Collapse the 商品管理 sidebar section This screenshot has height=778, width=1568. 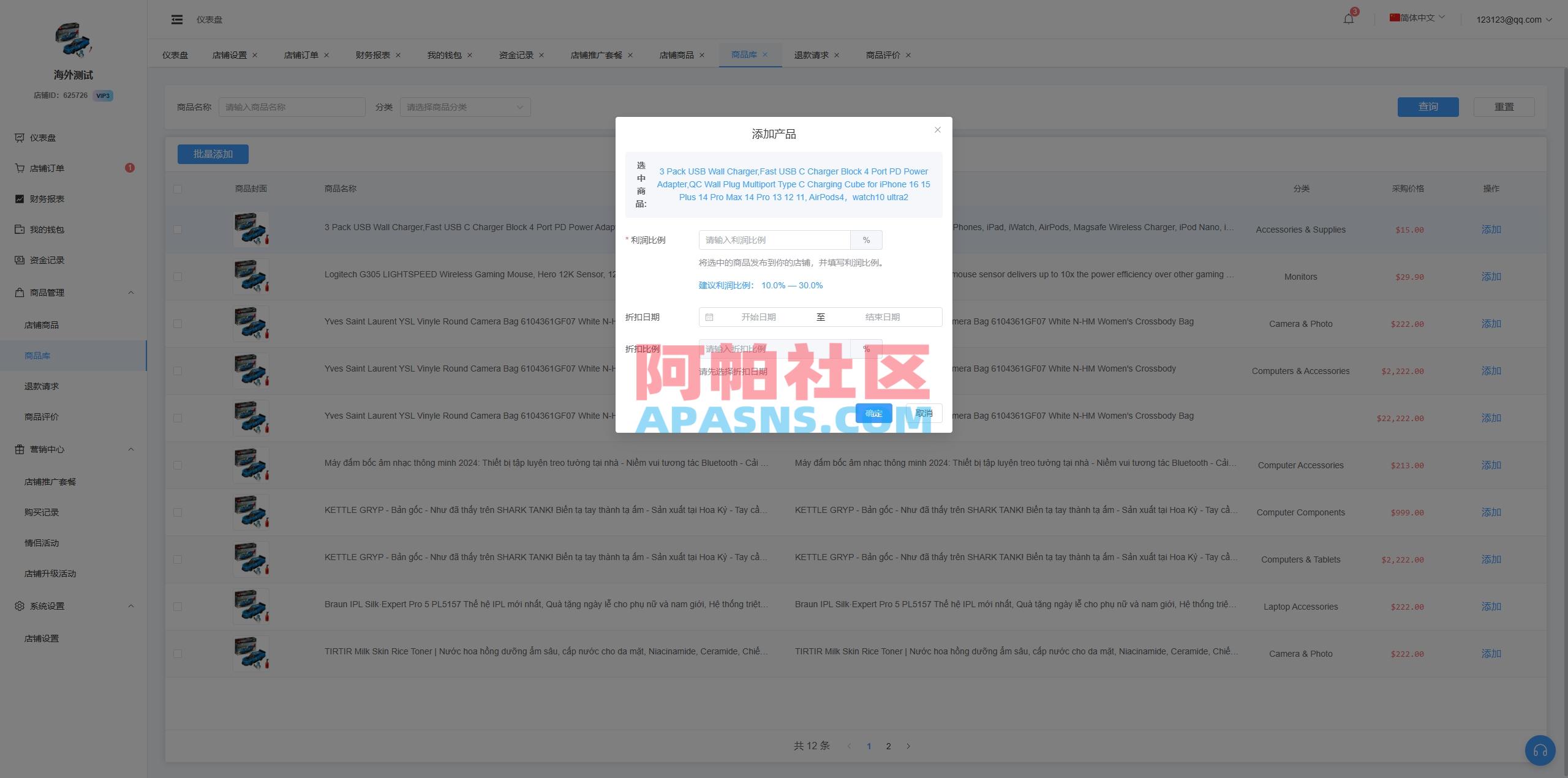tap(130, 293)
